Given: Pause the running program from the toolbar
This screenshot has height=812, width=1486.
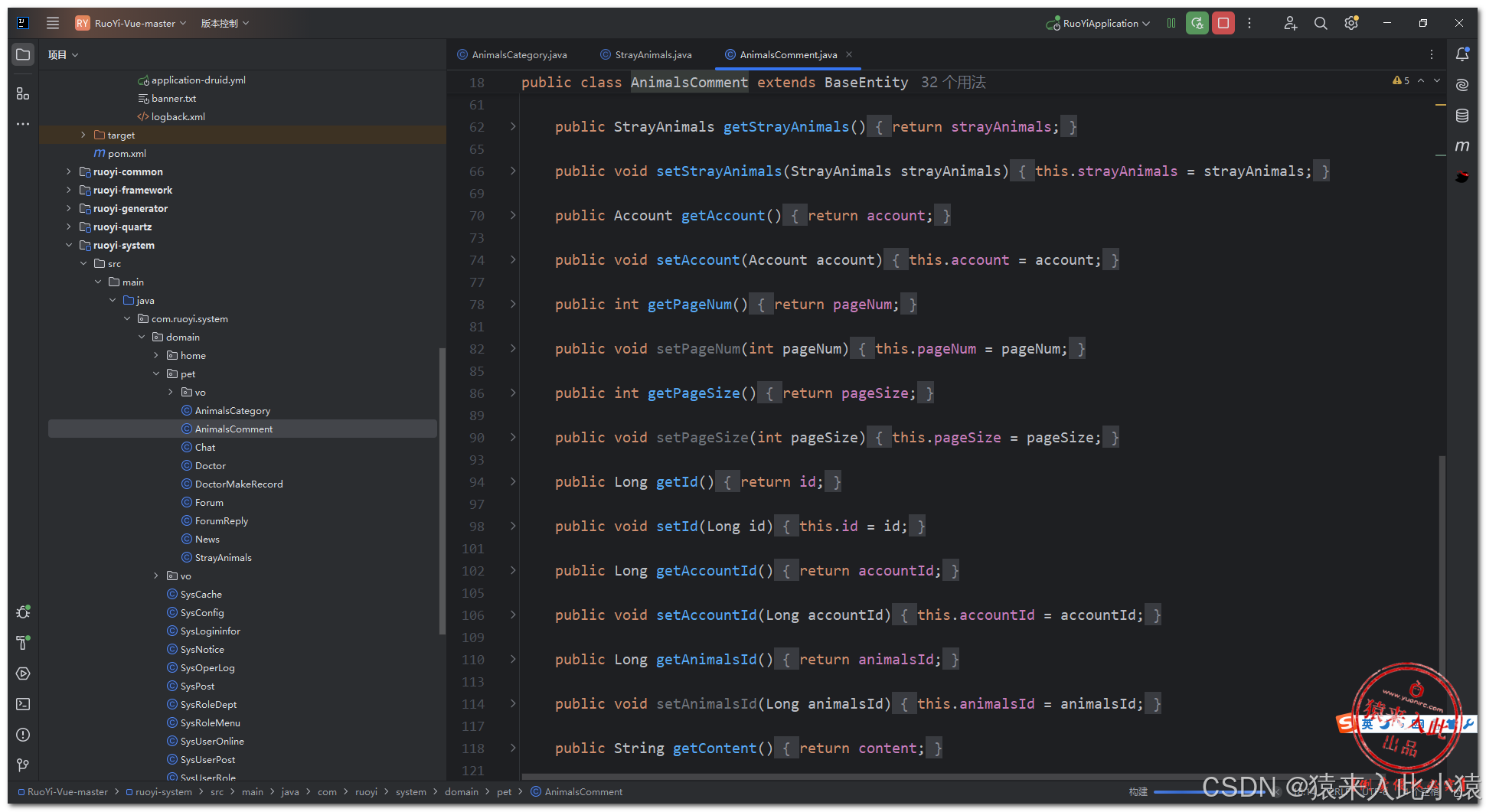Looking at the screenshot, I should (x=1171, y=23).
